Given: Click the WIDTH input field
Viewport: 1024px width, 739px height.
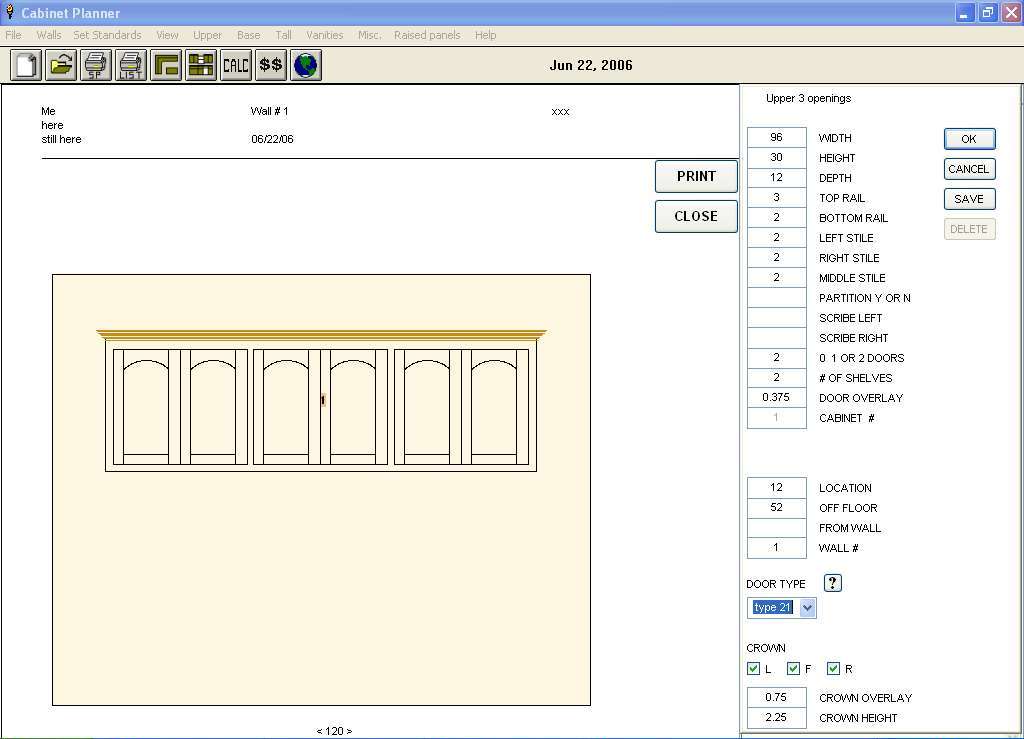Looking at the screenshot, I should click(776, 137).
